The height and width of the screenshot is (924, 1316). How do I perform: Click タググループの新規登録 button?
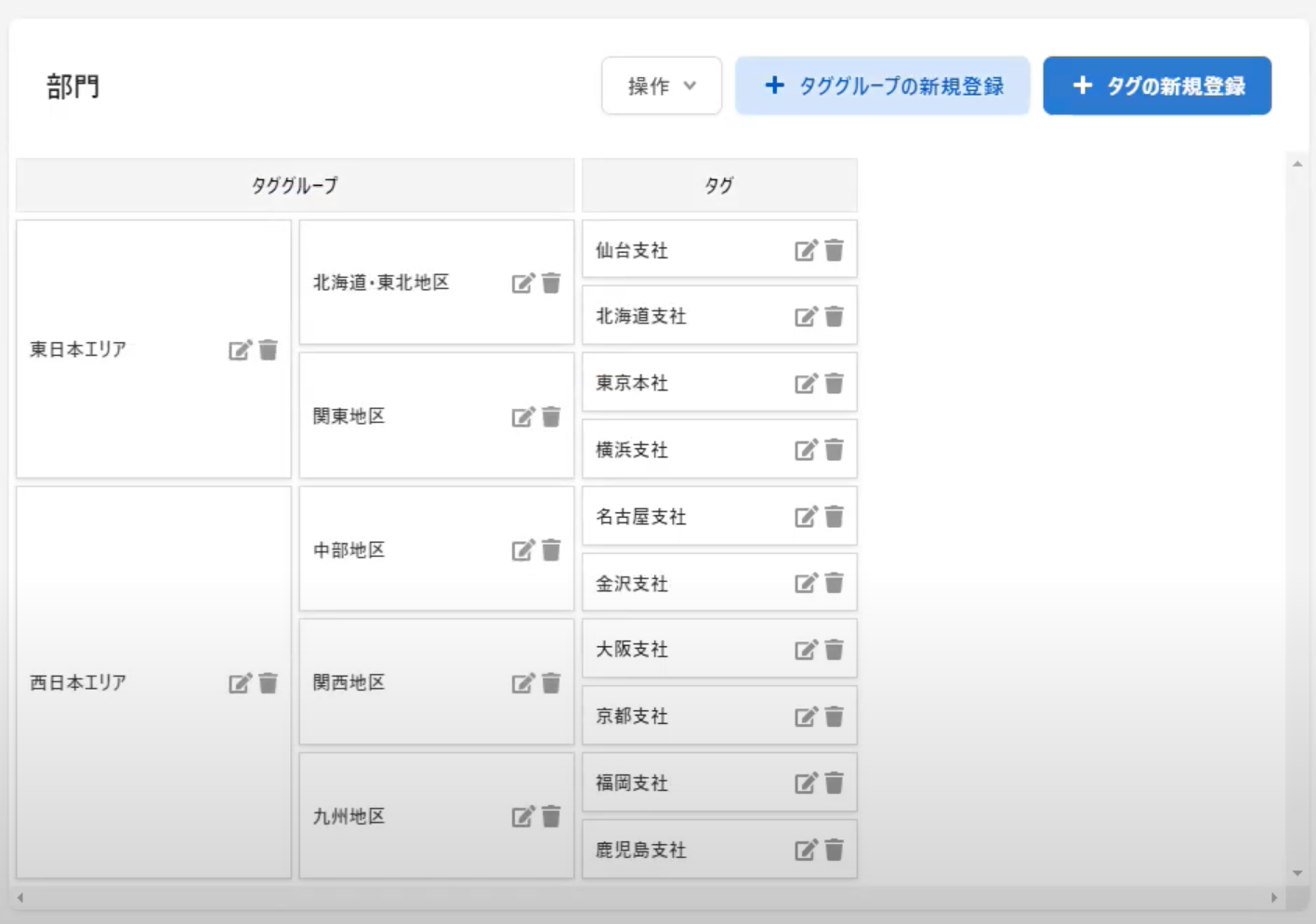[x=882, y=86]
